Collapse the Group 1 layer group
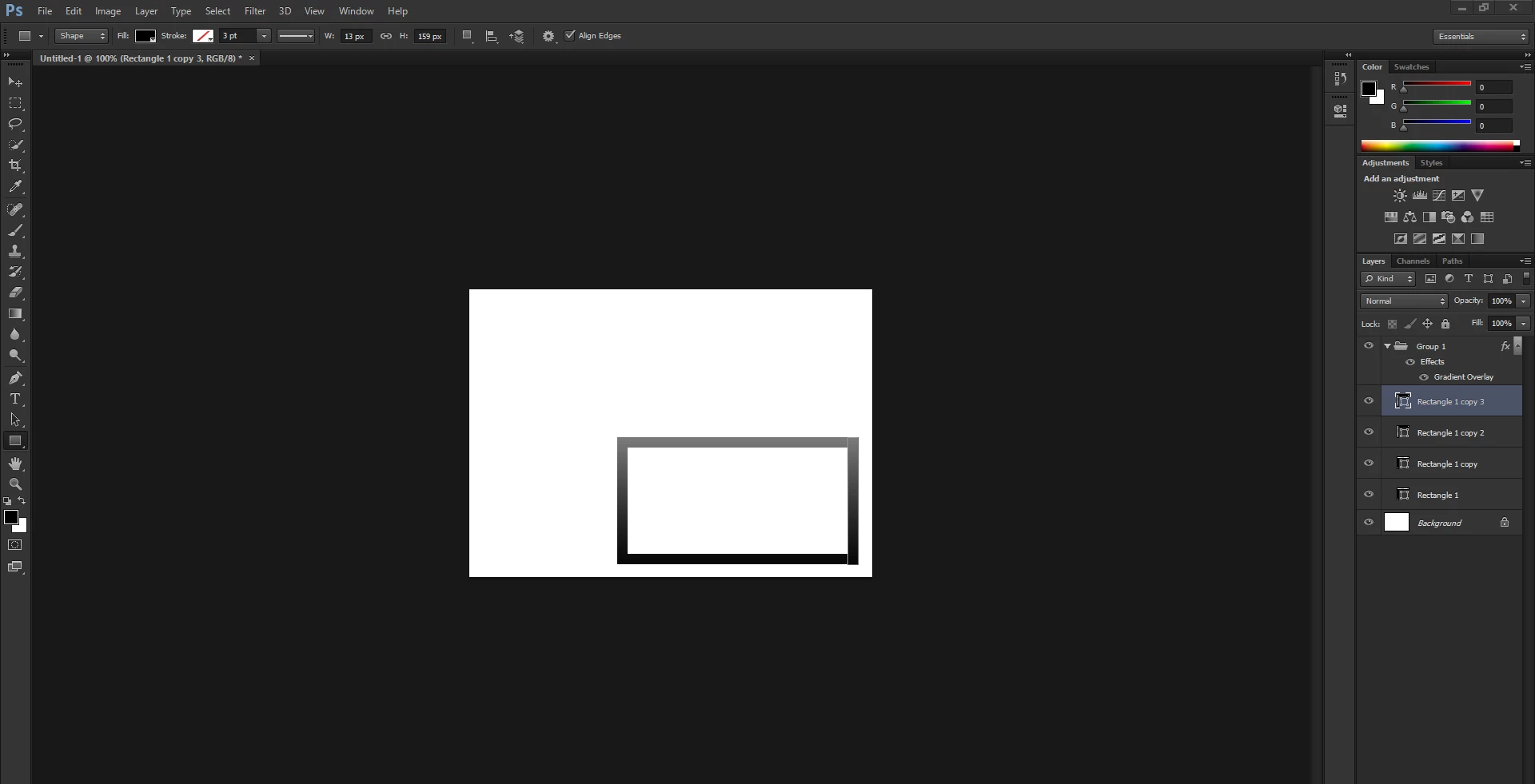The height and width of the screenshot is (784, 1535). (1388, 346)
